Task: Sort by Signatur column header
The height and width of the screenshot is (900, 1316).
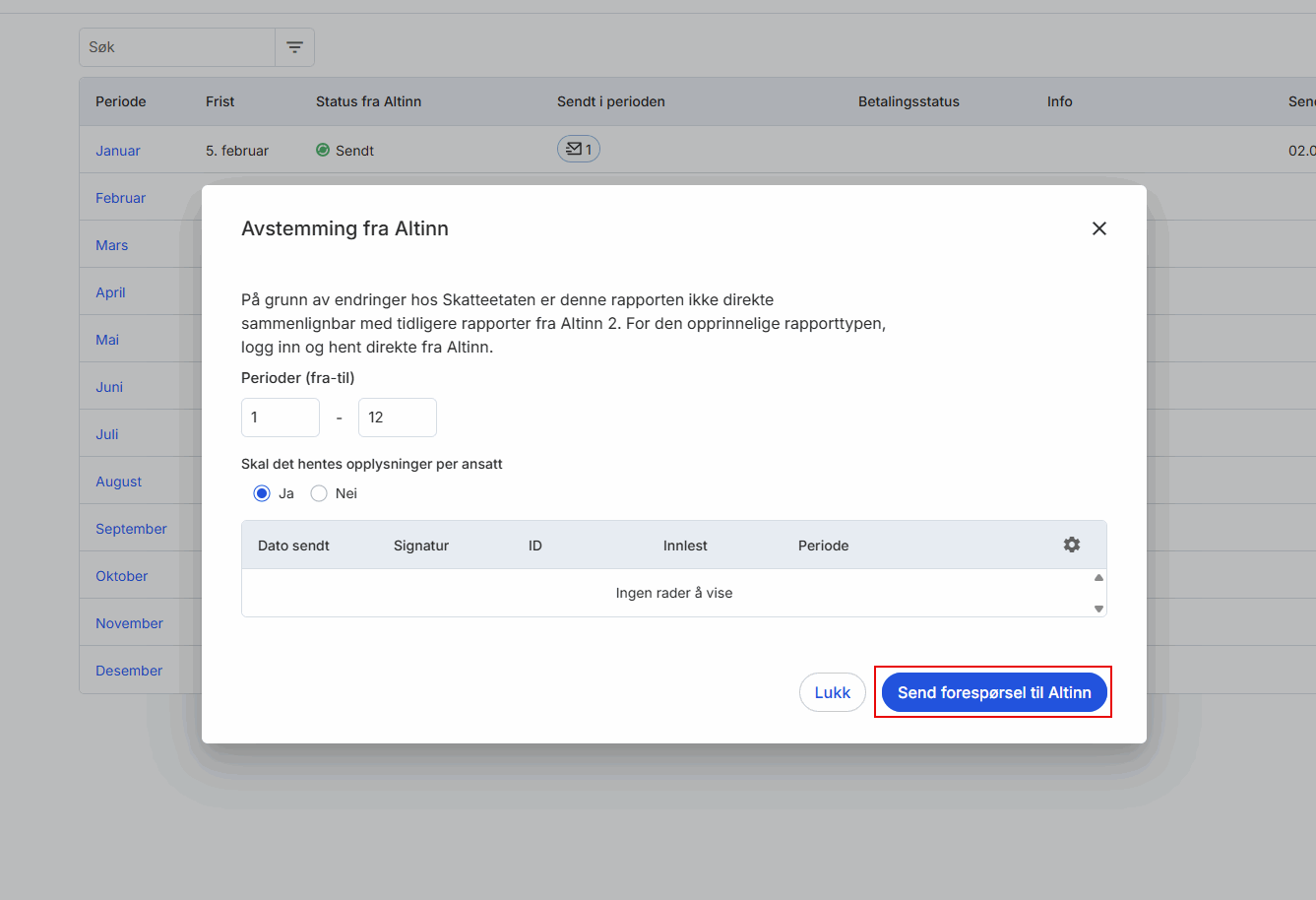Action: click(421, 546)
